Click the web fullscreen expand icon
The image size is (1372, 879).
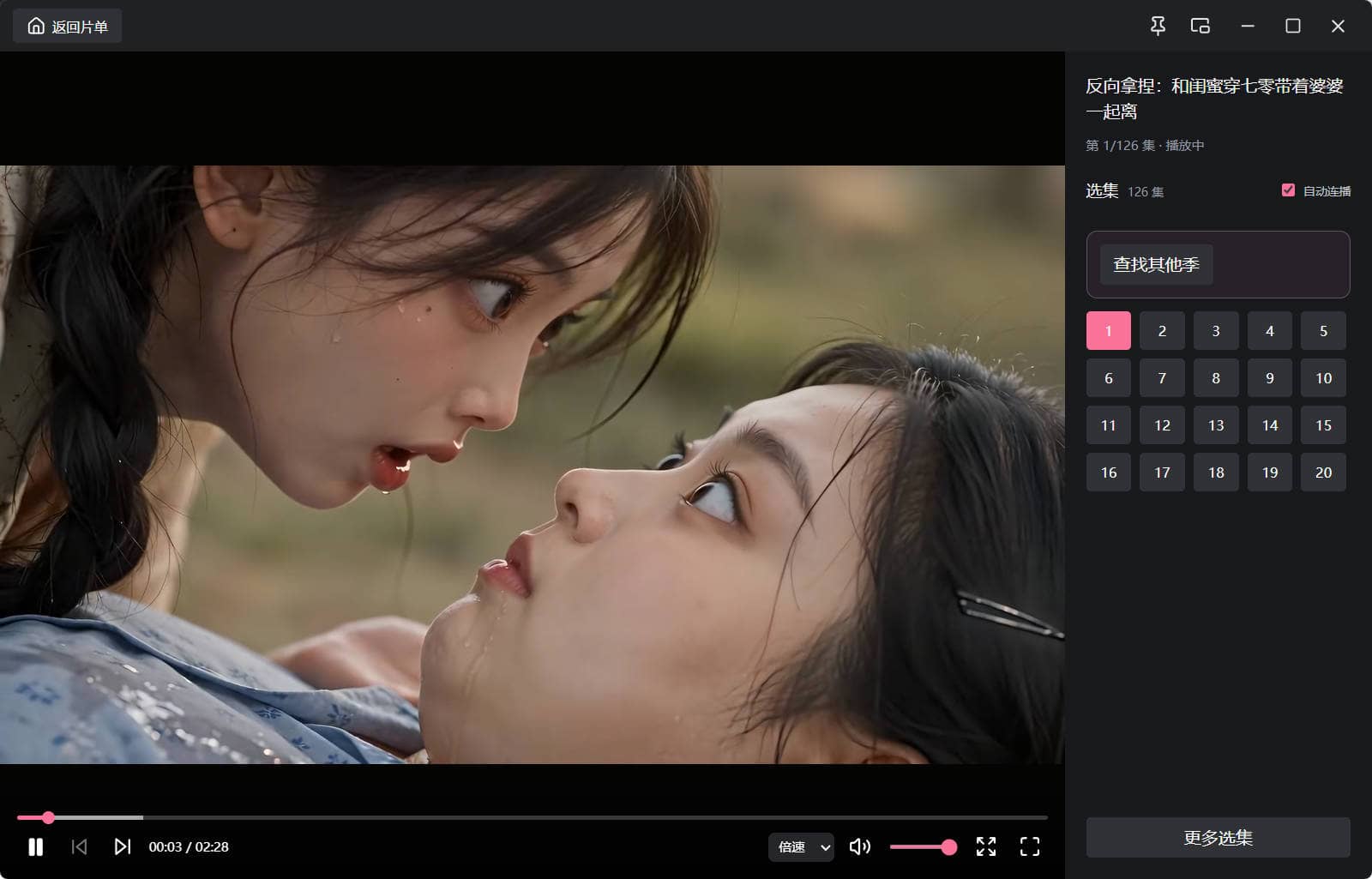pyautogui.click(x=986, y=846)
